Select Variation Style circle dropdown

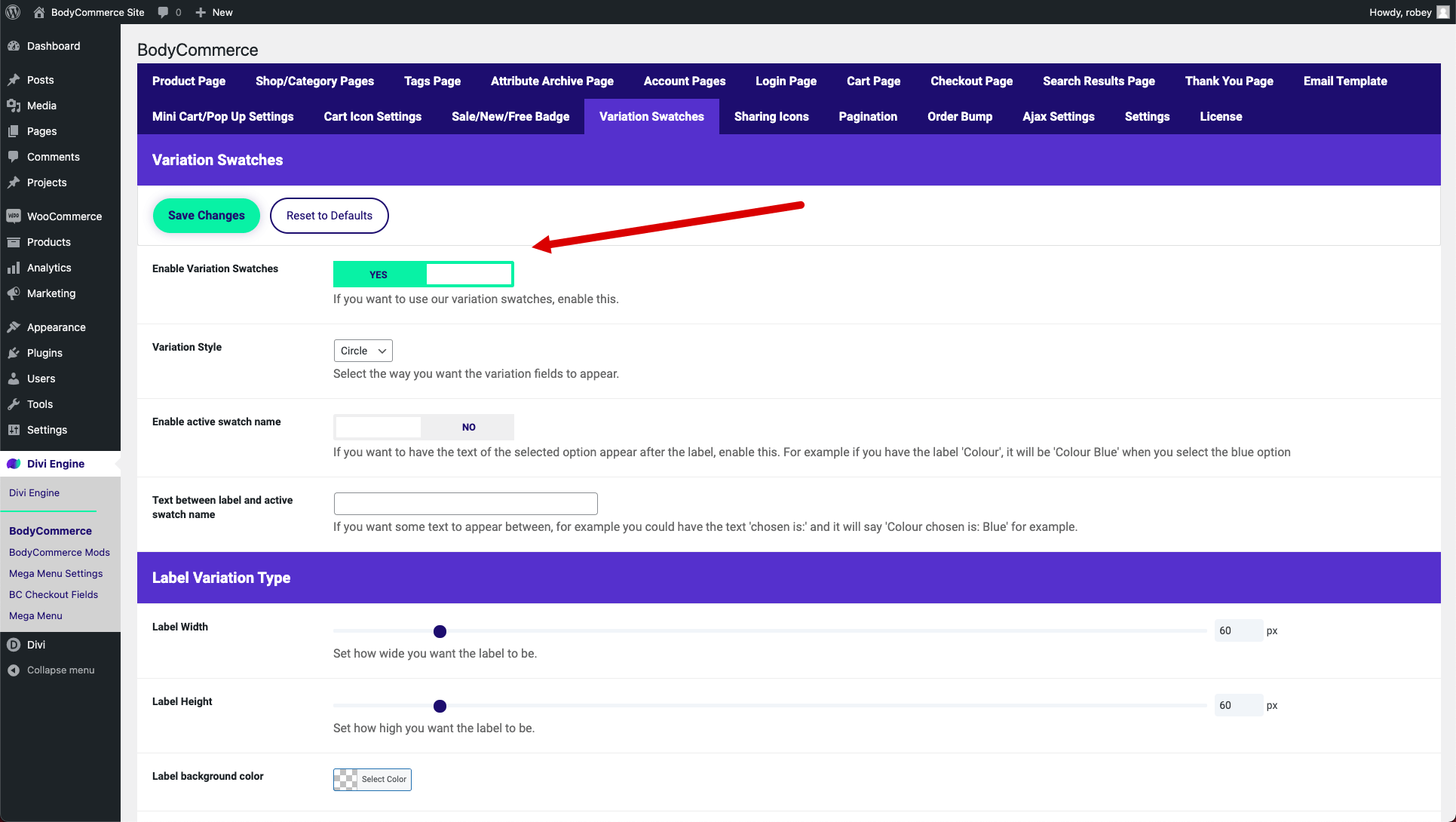click(x=363, y=350)
